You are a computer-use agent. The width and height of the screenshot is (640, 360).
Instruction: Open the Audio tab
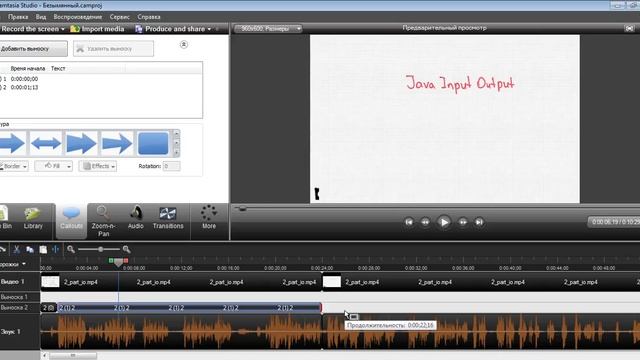point(136,218)
